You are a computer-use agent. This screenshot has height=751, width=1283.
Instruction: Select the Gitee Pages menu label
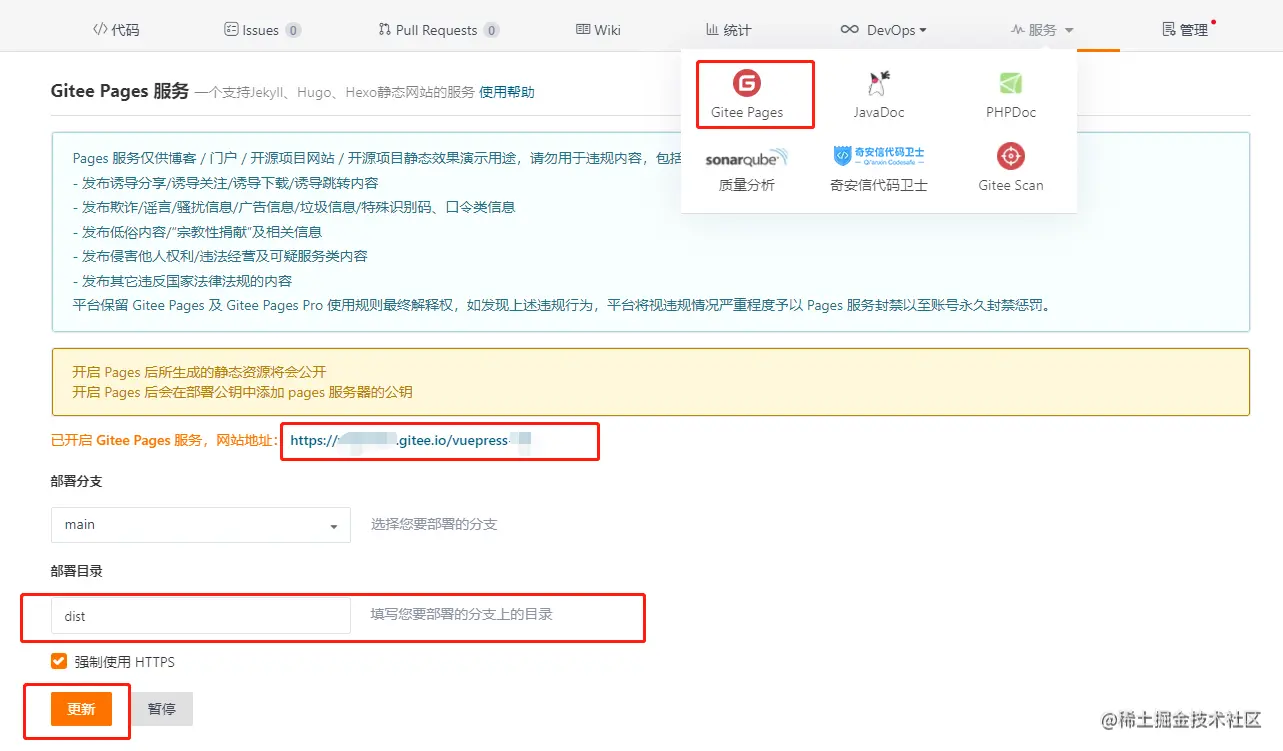click(747, 112)
